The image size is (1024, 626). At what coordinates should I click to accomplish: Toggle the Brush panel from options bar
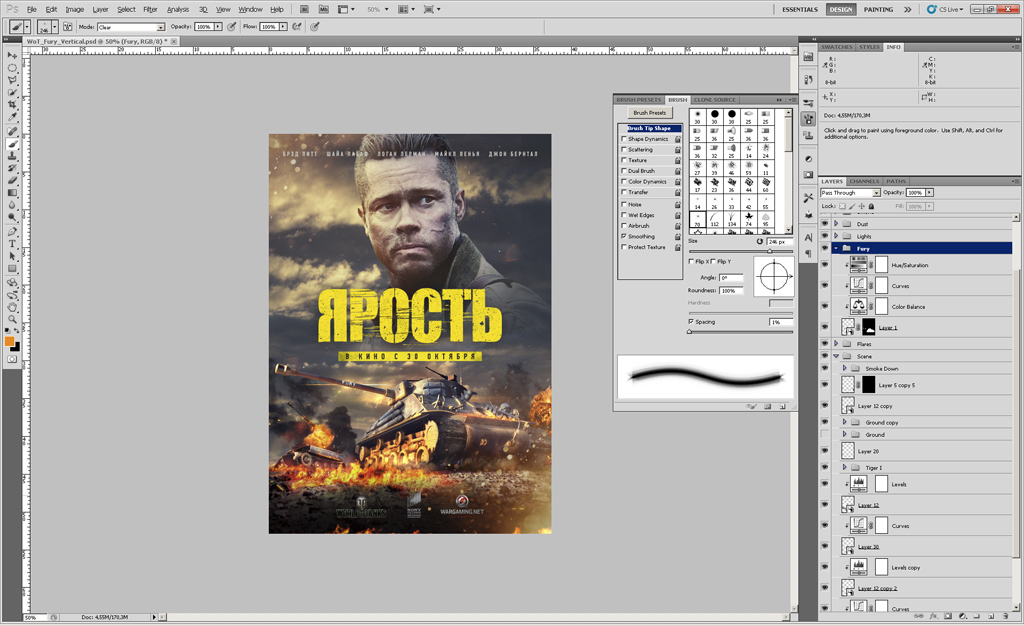click(x=67, y=27)
